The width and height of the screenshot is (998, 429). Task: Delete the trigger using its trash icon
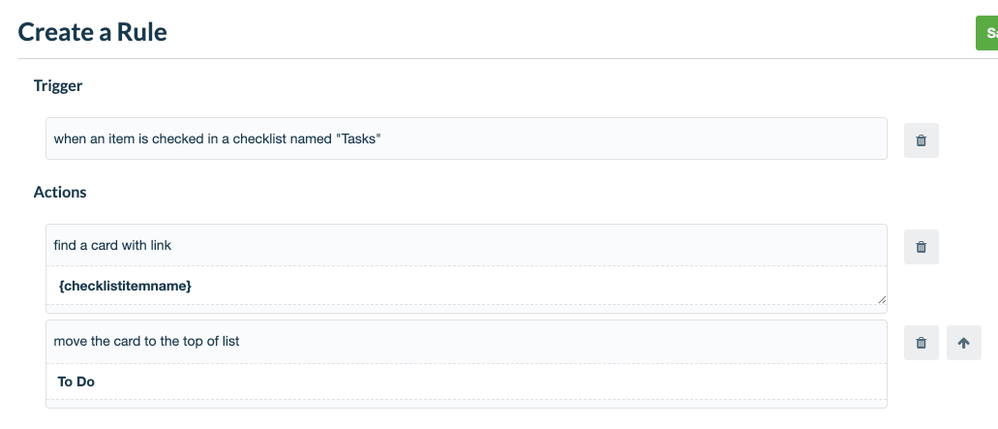921,141
